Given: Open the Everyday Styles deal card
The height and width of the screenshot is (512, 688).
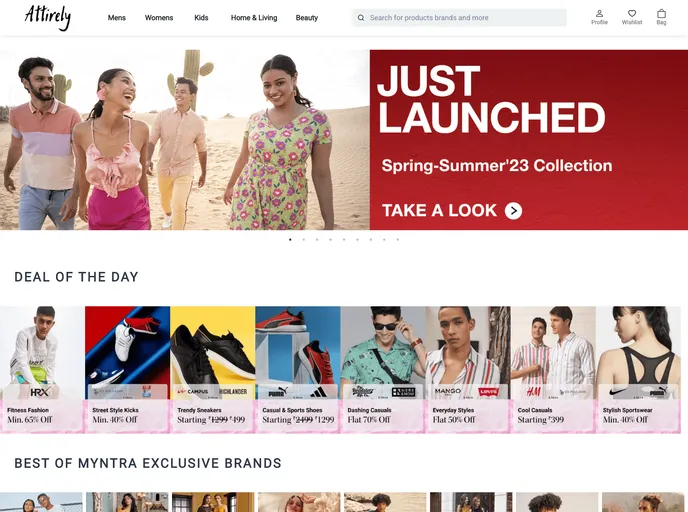Looking at the screenshot, I should click(x=468, y=369).
